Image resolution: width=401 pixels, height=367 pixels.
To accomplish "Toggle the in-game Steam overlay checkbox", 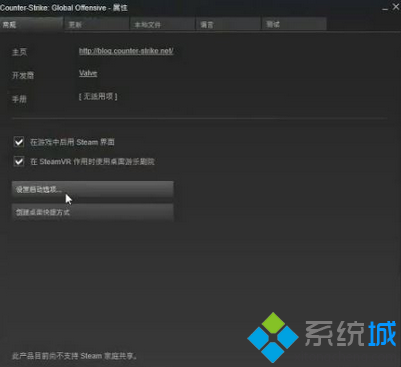I will click(x=19, y=142).
